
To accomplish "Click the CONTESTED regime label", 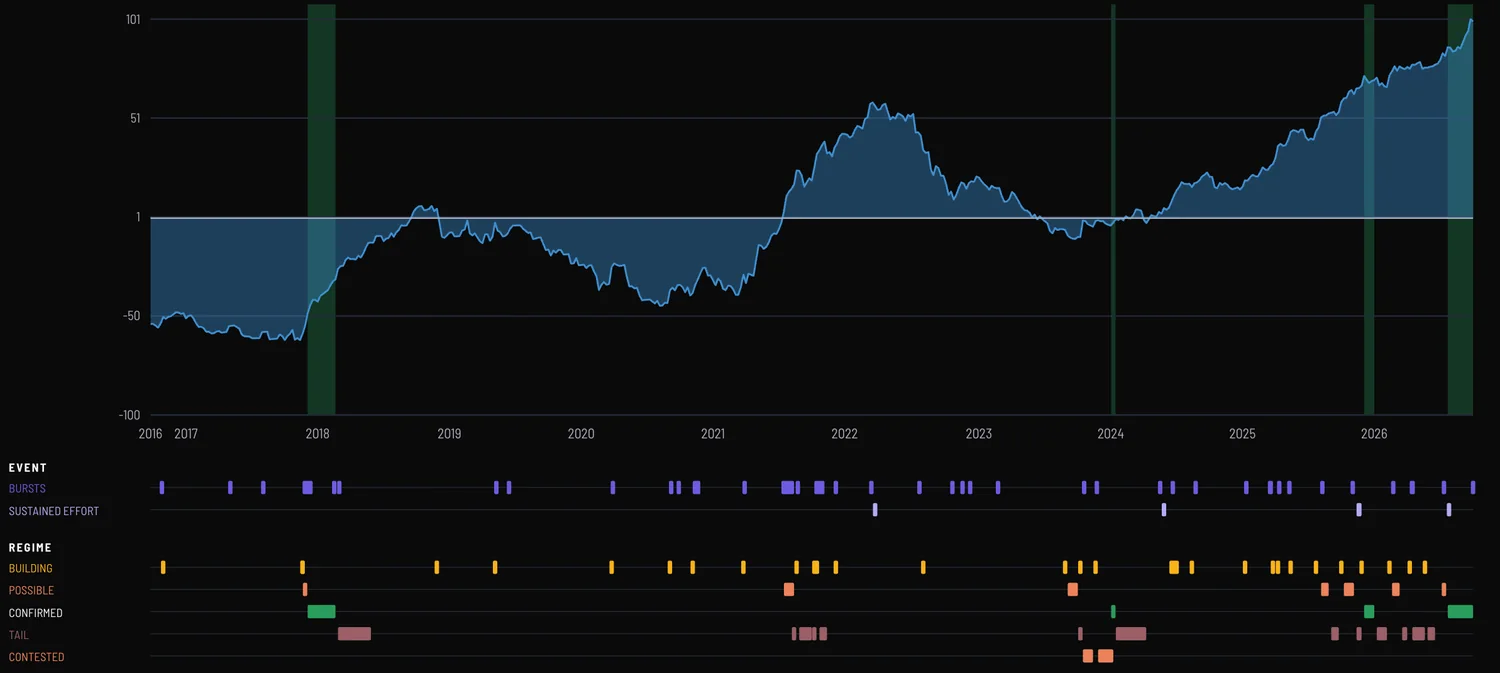I will coord(36,657).
